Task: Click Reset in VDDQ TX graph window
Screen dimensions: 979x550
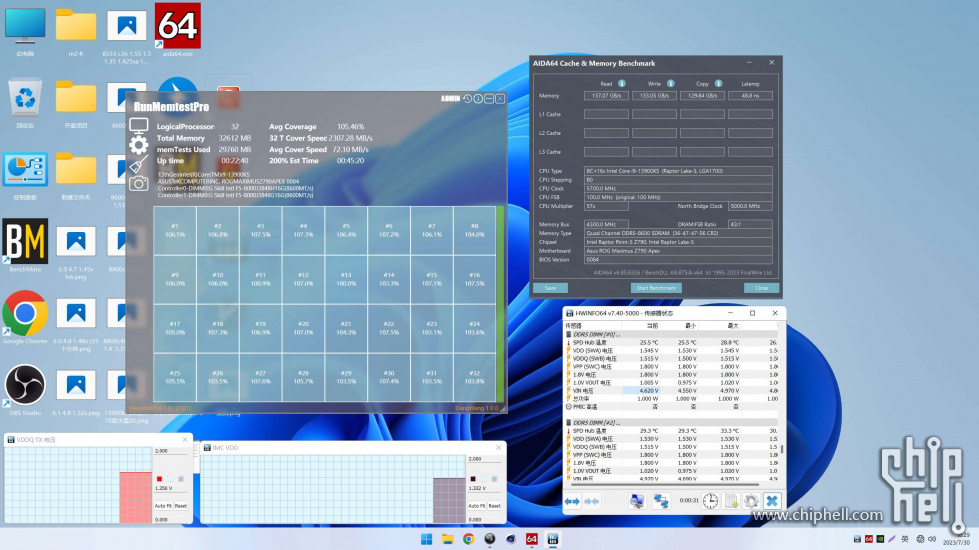Action: click(x=181, y=506)
